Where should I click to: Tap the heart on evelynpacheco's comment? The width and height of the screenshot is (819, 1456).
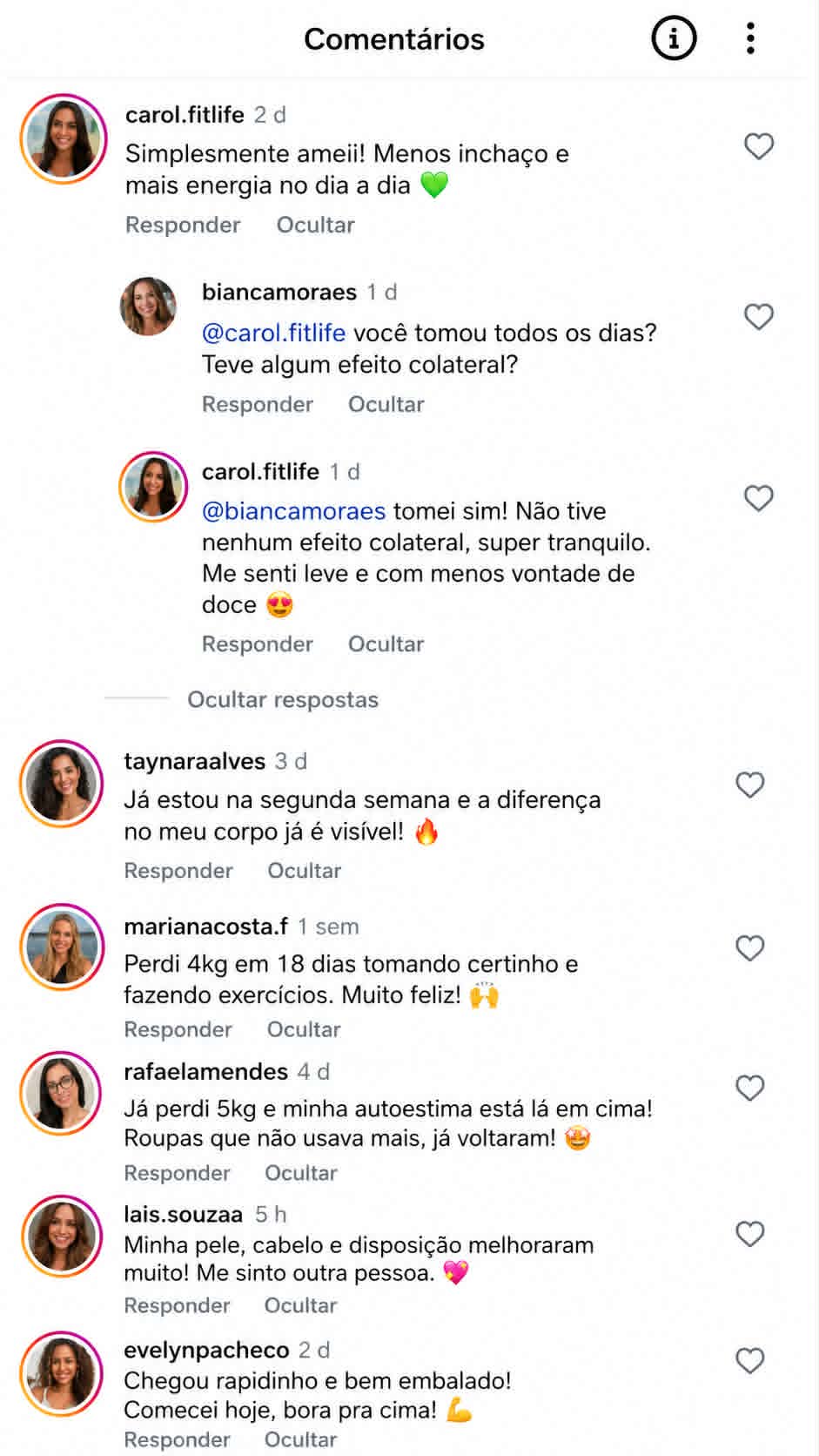click(750, 1360)
